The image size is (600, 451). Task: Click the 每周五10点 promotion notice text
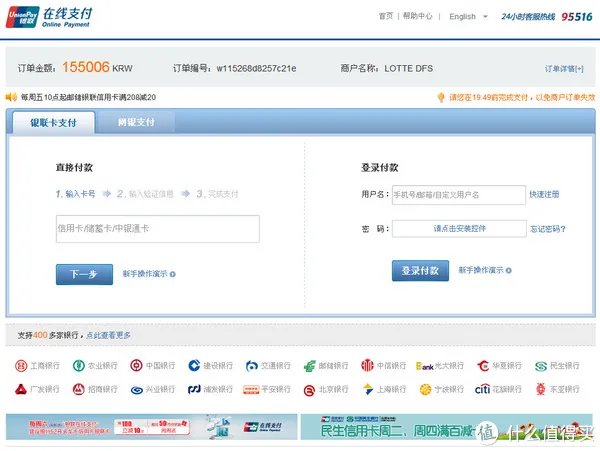(x=88, y=97)
